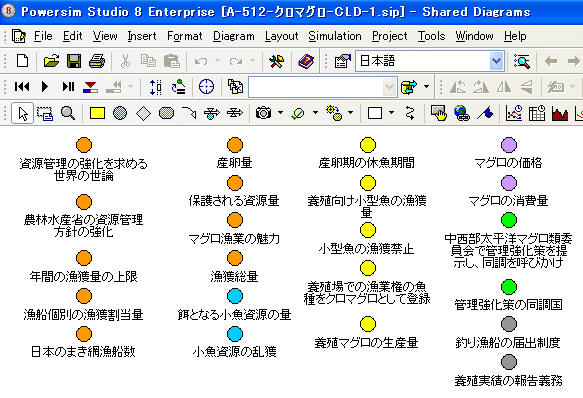Expand the 日本語 language dropdown
This screenshot has height=398, width=583.
tap(496, 61)
